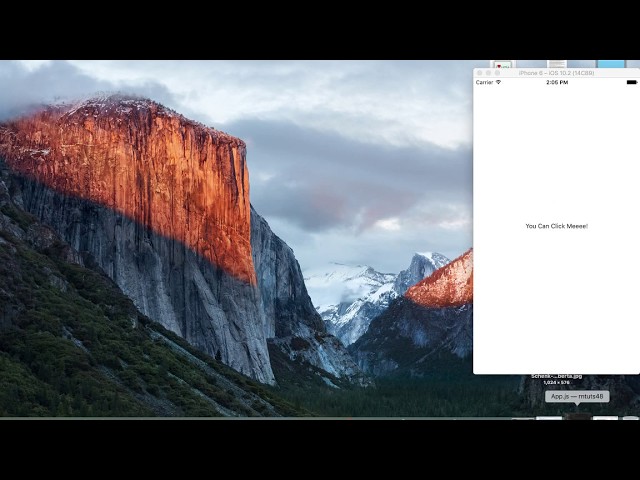Select the Schenk-...berta.jpg desktop file label
This screenshot has width=640, height=480.
pos(556,376)
